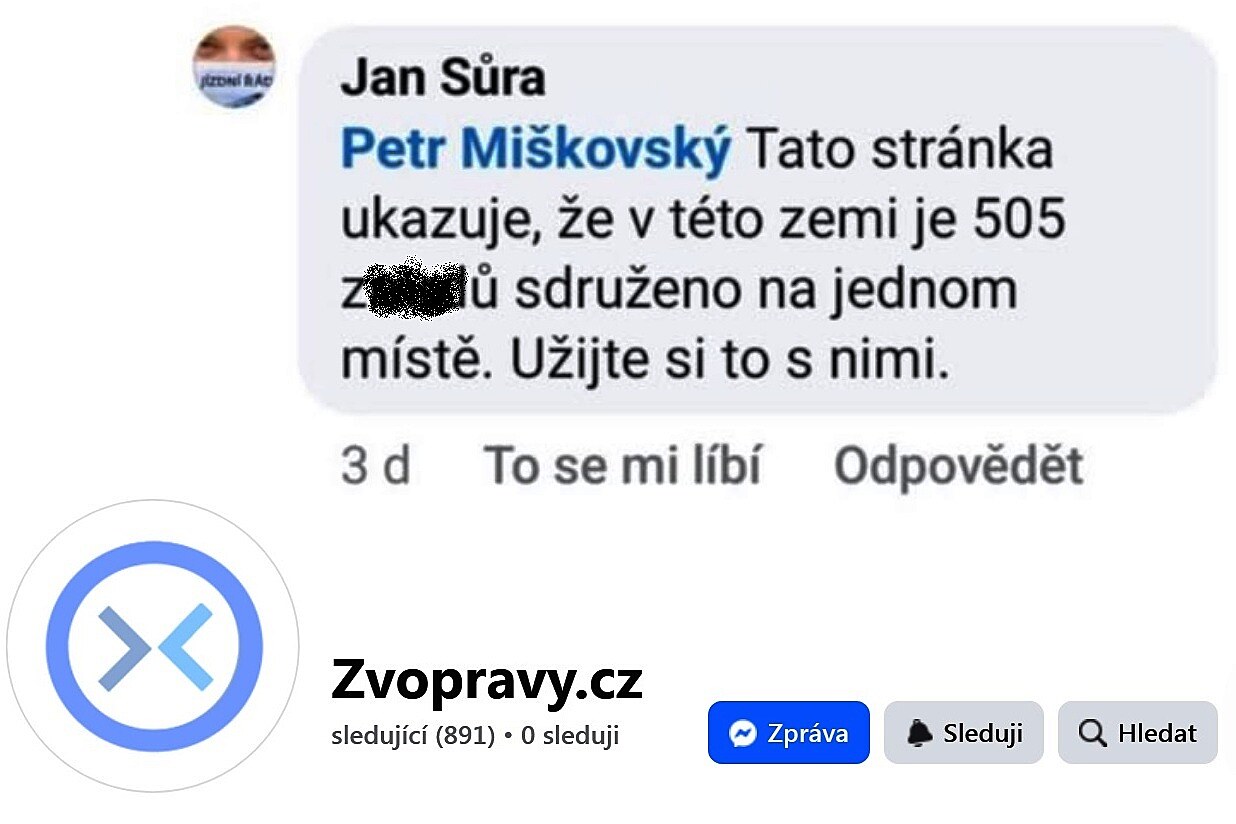
Task: Open the 'sledující (891)' followers list
Action: (413, 736)
